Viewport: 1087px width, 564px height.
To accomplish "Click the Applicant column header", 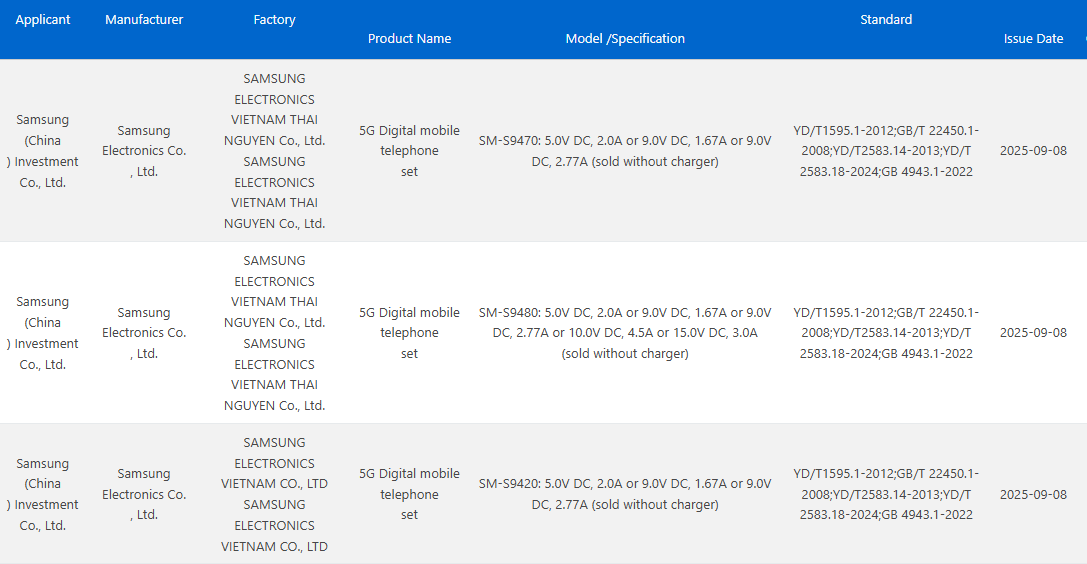I will tap(43, 20).
